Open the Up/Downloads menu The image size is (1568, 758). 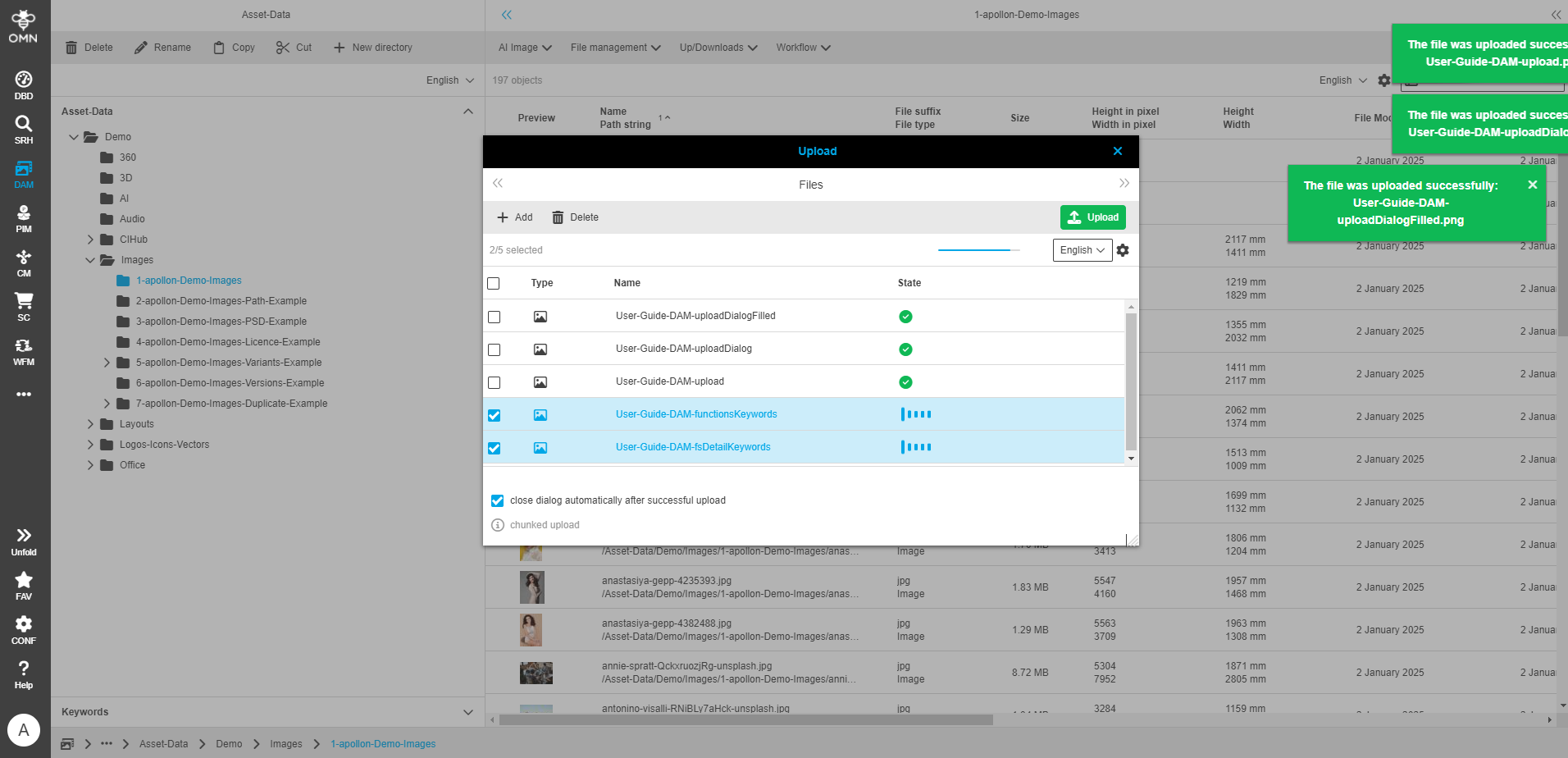tap(718, 48)
